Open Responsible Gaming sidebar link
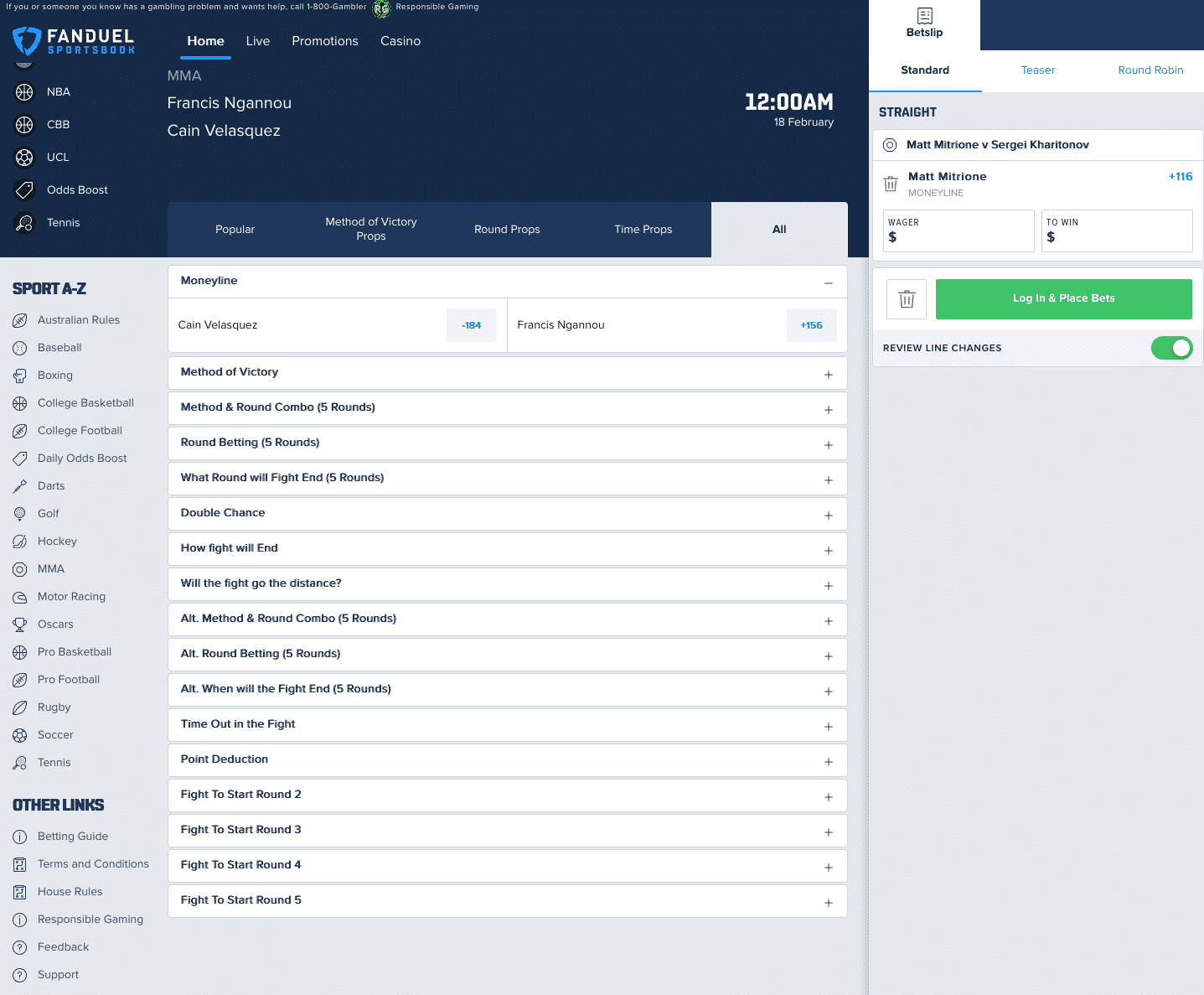This screenshot has height=995, width=1204. click(x=90, y=920)
